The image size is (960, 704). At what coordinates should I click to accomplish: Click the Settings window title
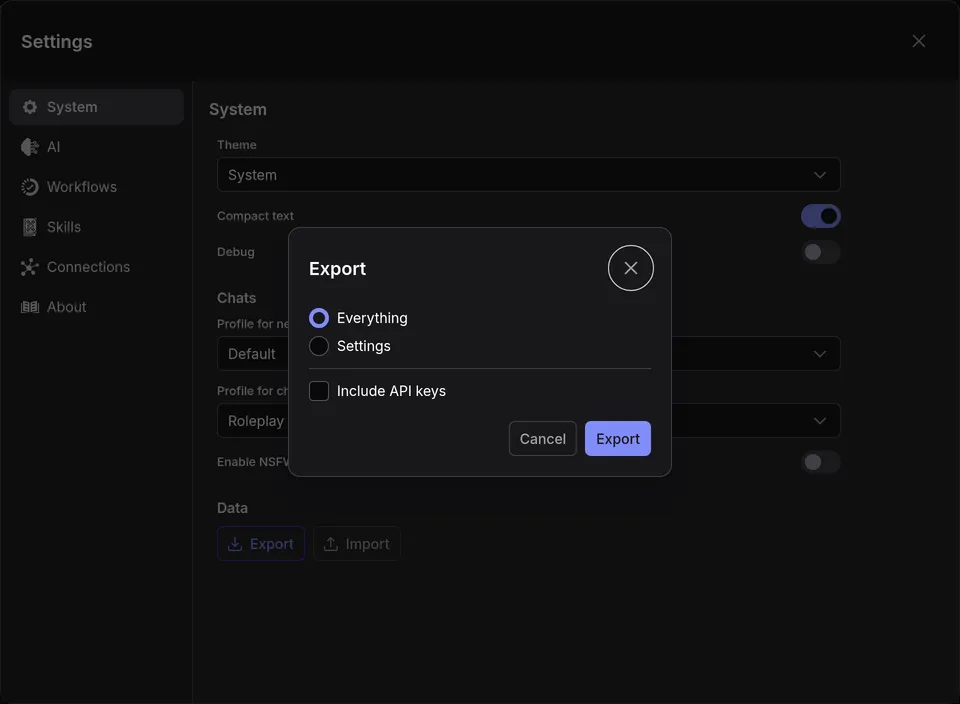click(57, 42)
